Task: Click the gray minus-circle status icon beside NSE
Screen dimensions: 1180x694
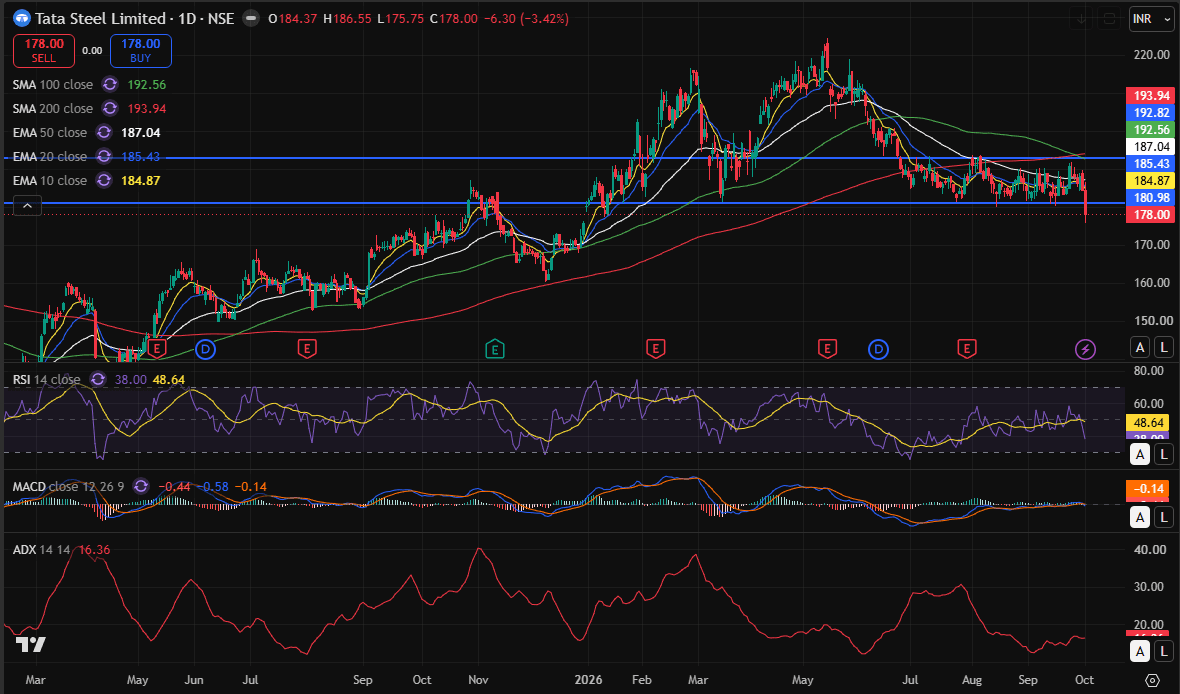Action: [x=251, y=18]
